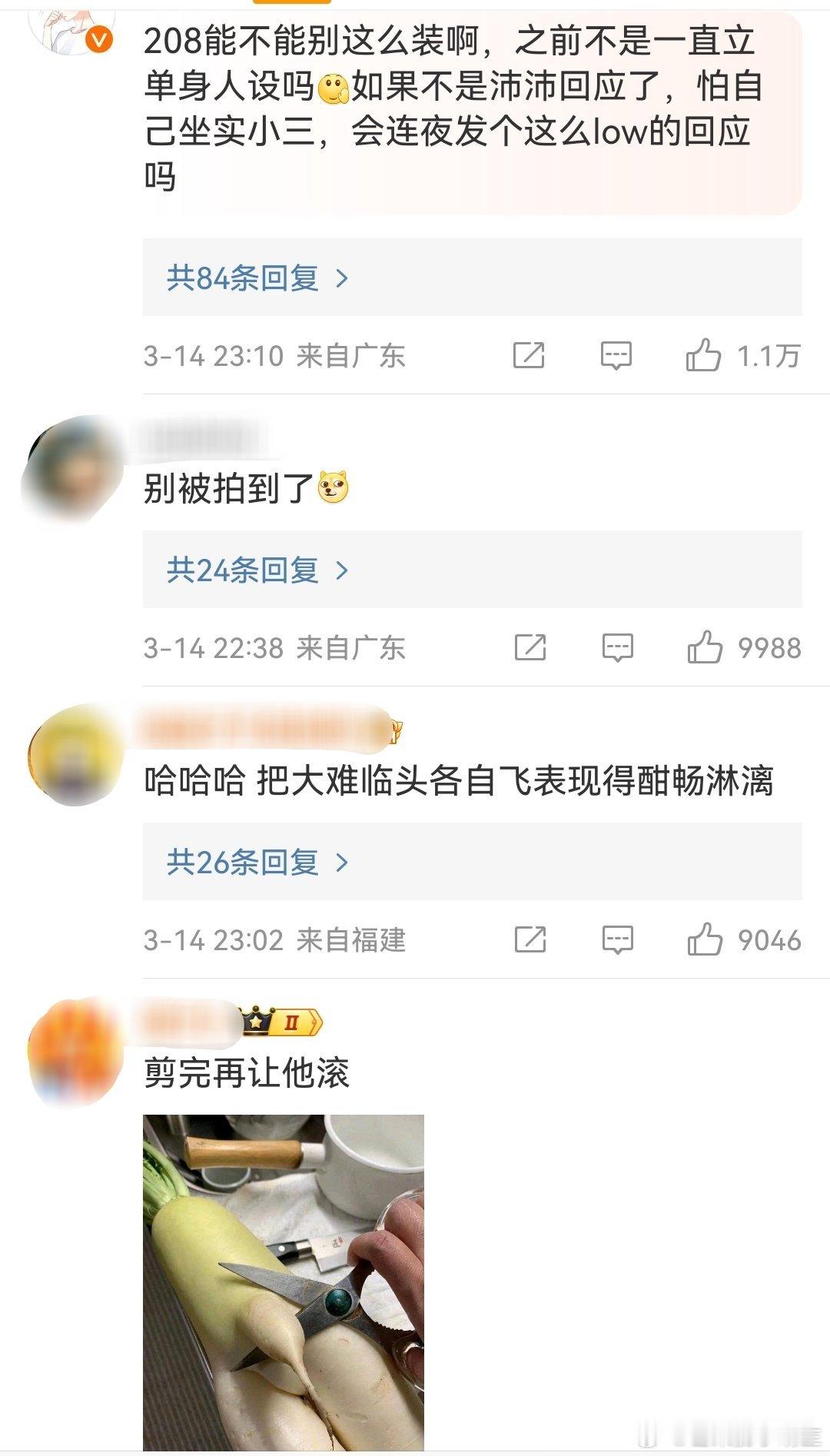Share the 23:10 Guangdong comment

529,355
